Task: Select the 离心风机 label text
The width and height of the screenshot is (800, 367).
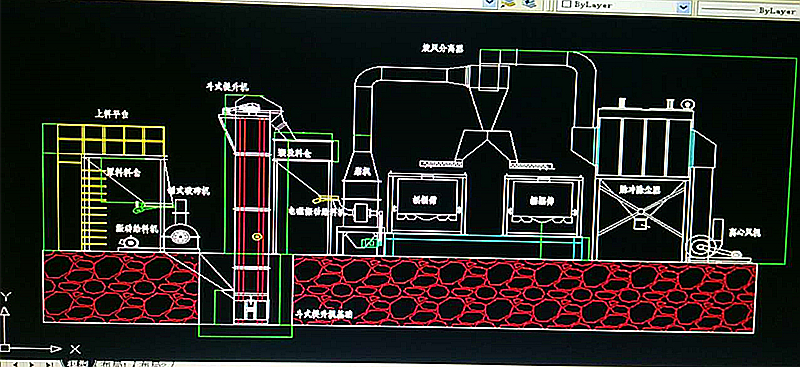Action: [x=745, y=233]
